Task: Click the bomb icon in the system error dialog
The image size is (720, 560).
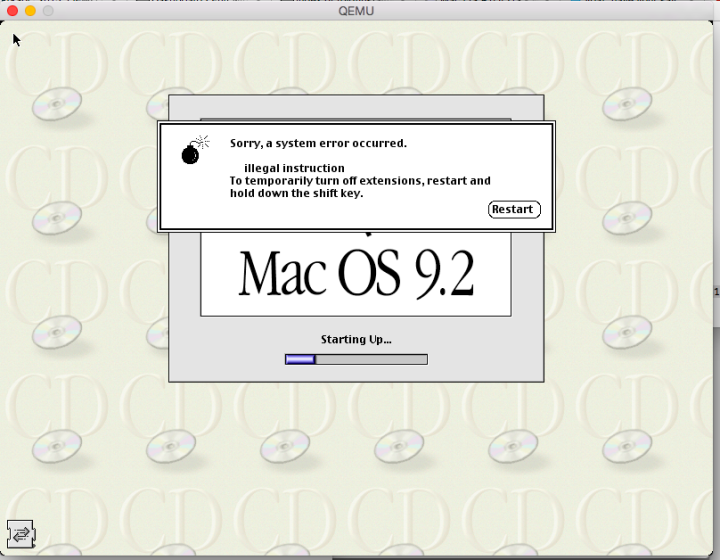Action: [x=195, y=150]
